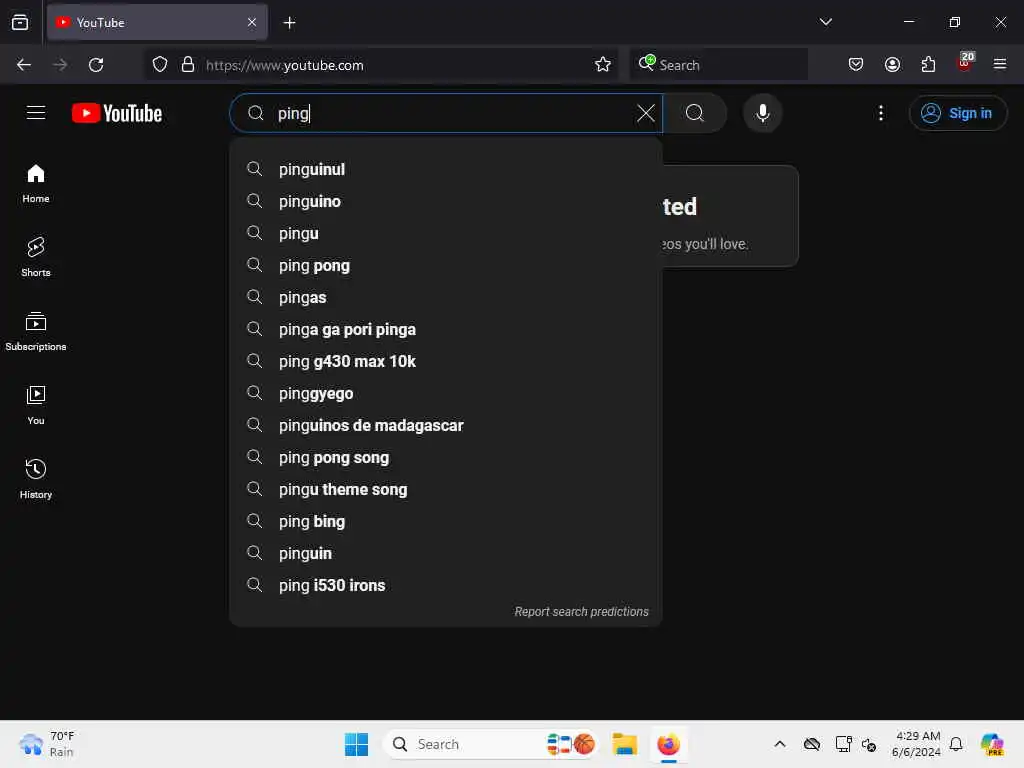Open Firefox View recent browsing icon

click(x=20, y=23)
